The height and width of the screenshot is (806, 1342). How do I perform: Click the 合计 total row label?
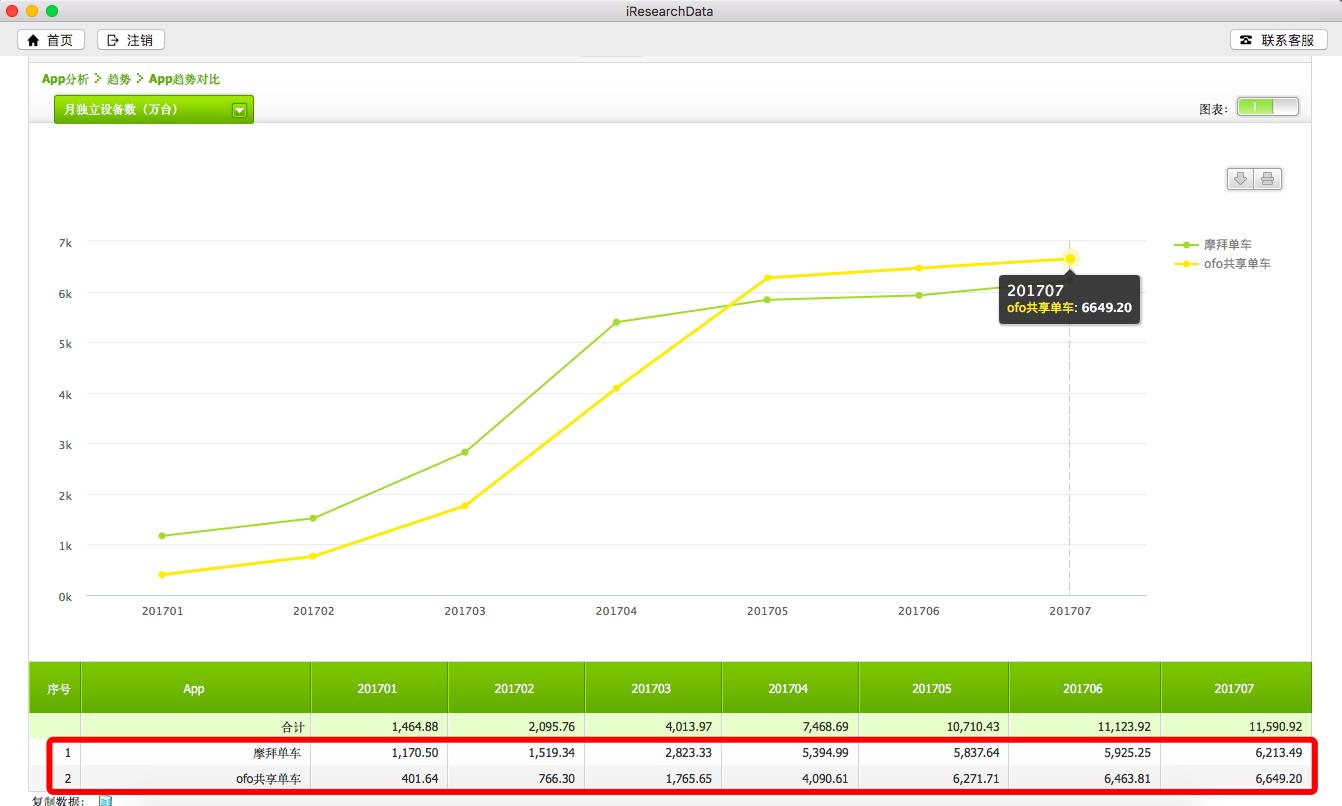click(x=292, y=727)
